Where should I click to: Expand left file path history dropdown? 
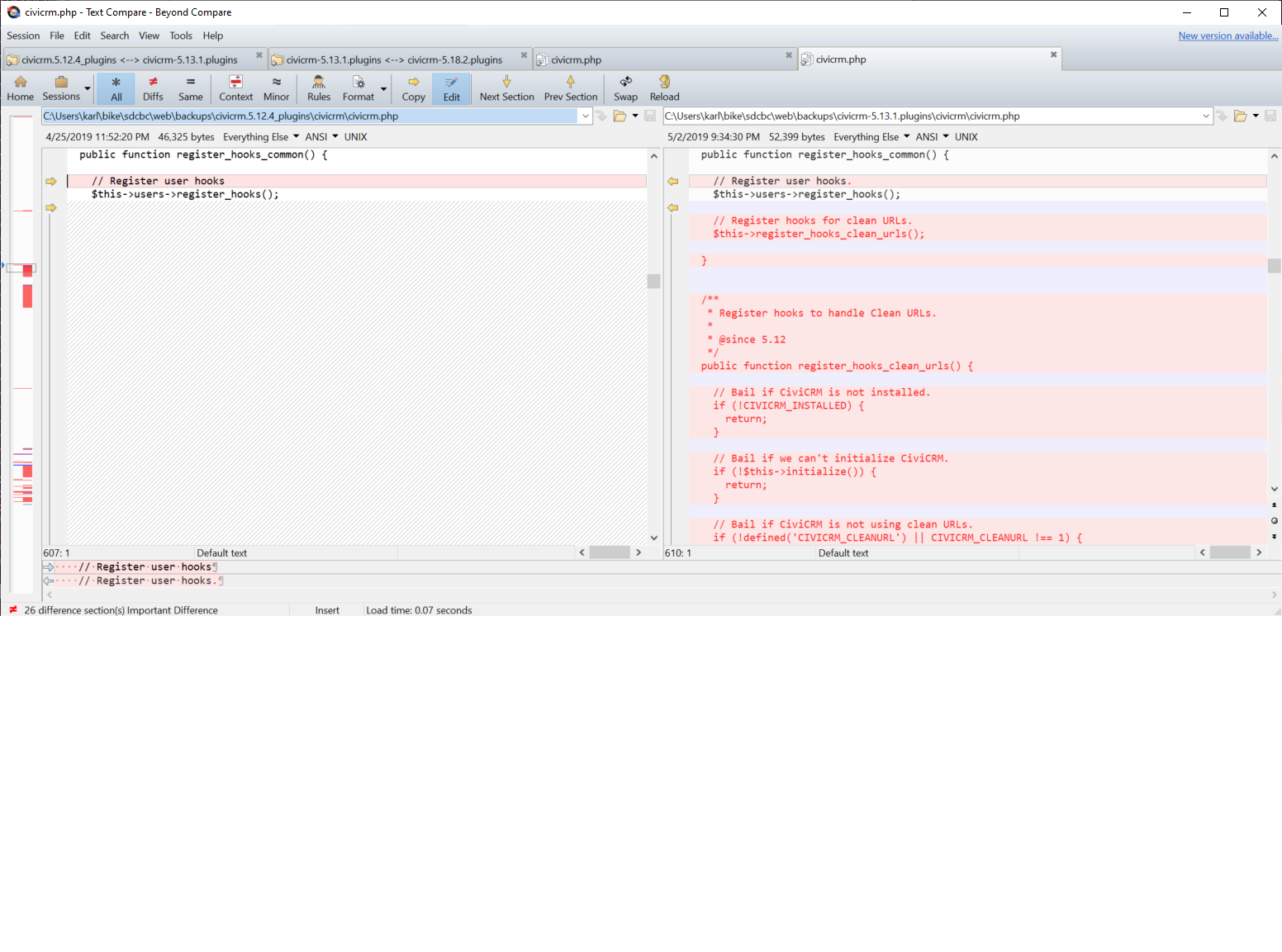click(x=586, y=116)
